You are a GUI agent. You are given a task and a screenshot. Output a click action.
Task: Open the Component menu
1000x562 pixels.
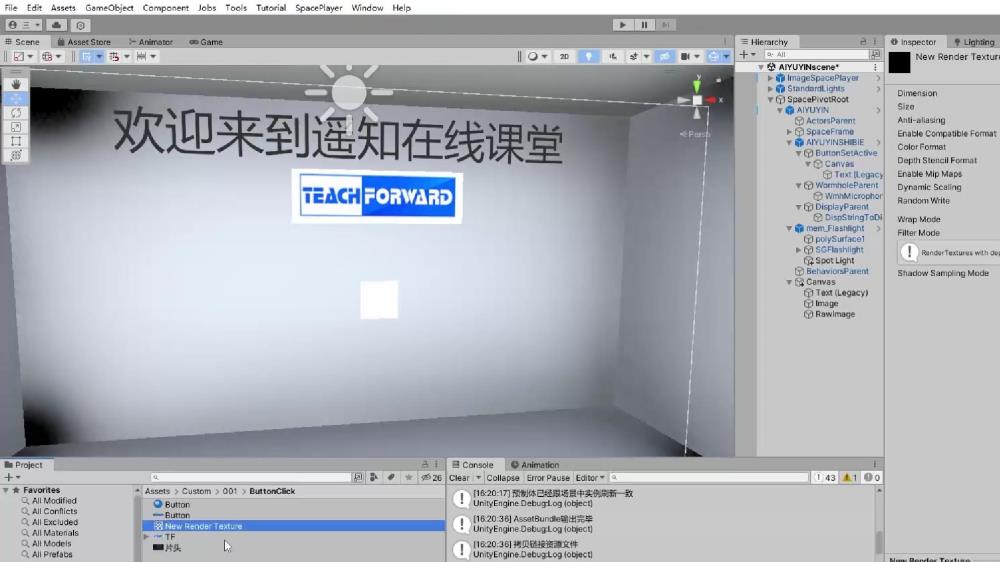165,8
